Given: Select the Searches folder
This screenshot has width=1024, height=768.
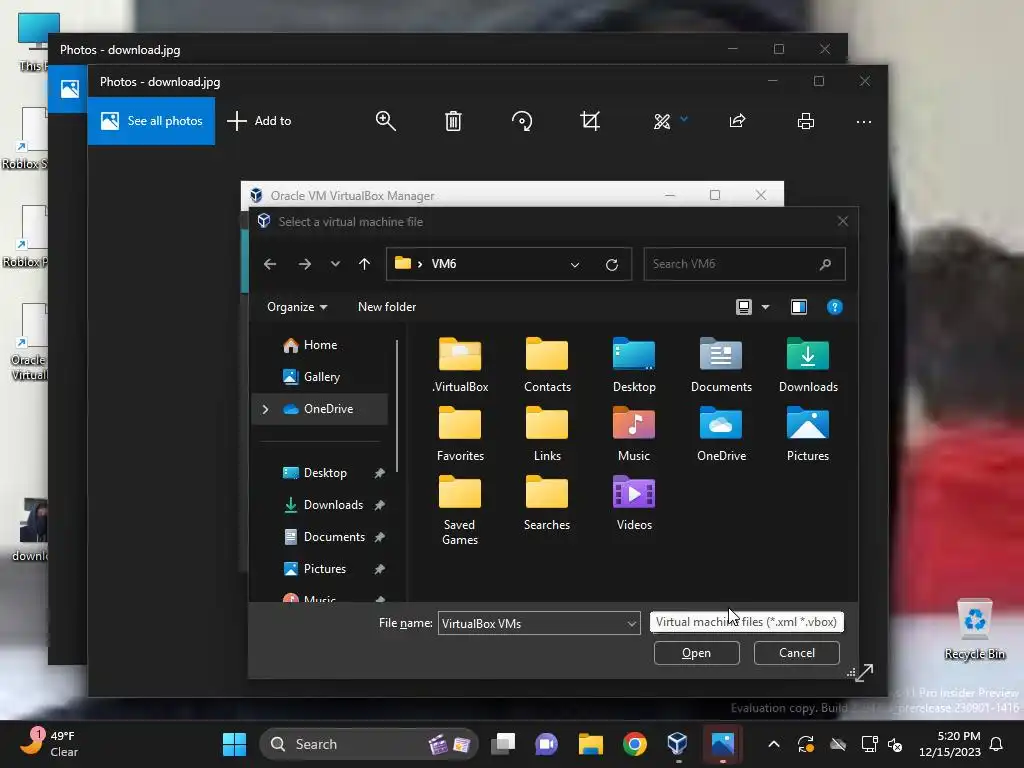Looking at the screenshot, I should 547,503.
